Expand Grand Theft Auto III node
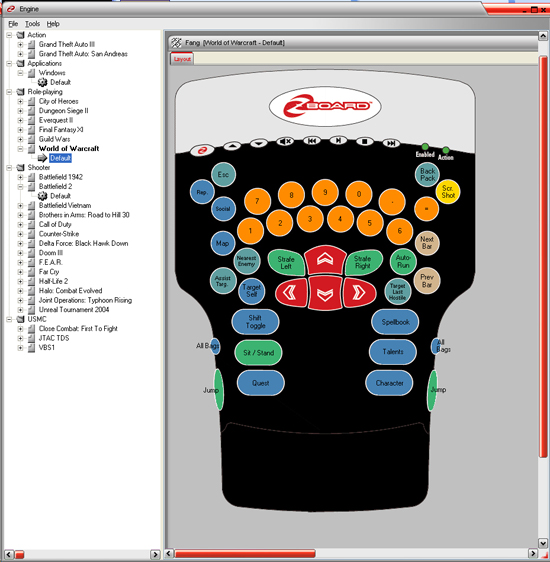The width and height of the screenshot is (550, 562). point(20,44)
